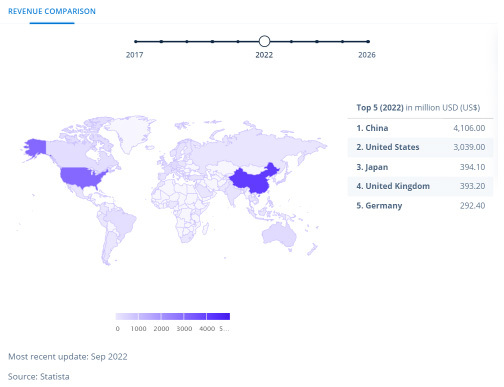This screenshot has height=387, width=504.
Task: Select the 2023 timeline dot
Action: [291, 42]
